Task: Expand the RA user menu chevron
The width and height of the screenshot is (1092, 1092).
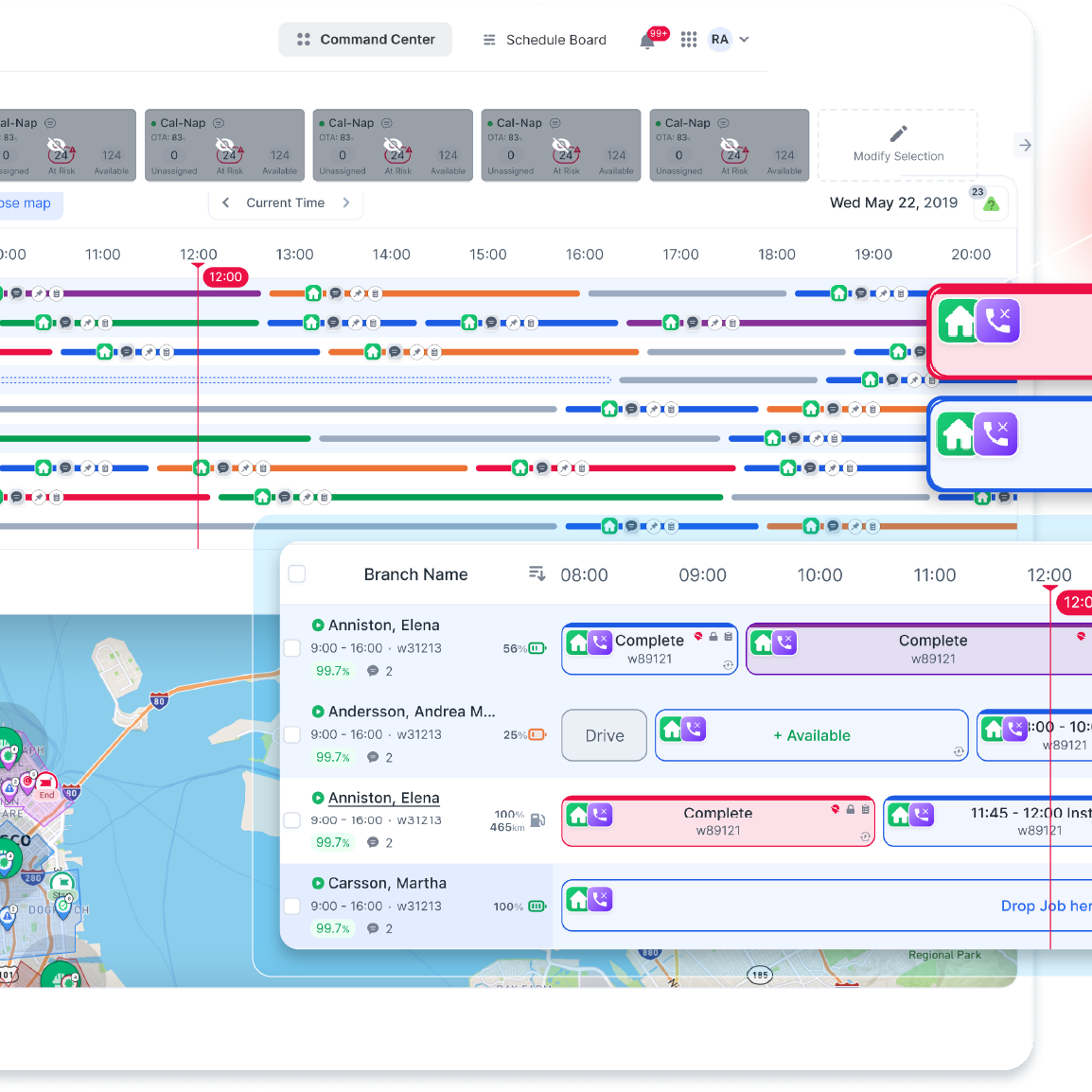Action: pos(744,40)
